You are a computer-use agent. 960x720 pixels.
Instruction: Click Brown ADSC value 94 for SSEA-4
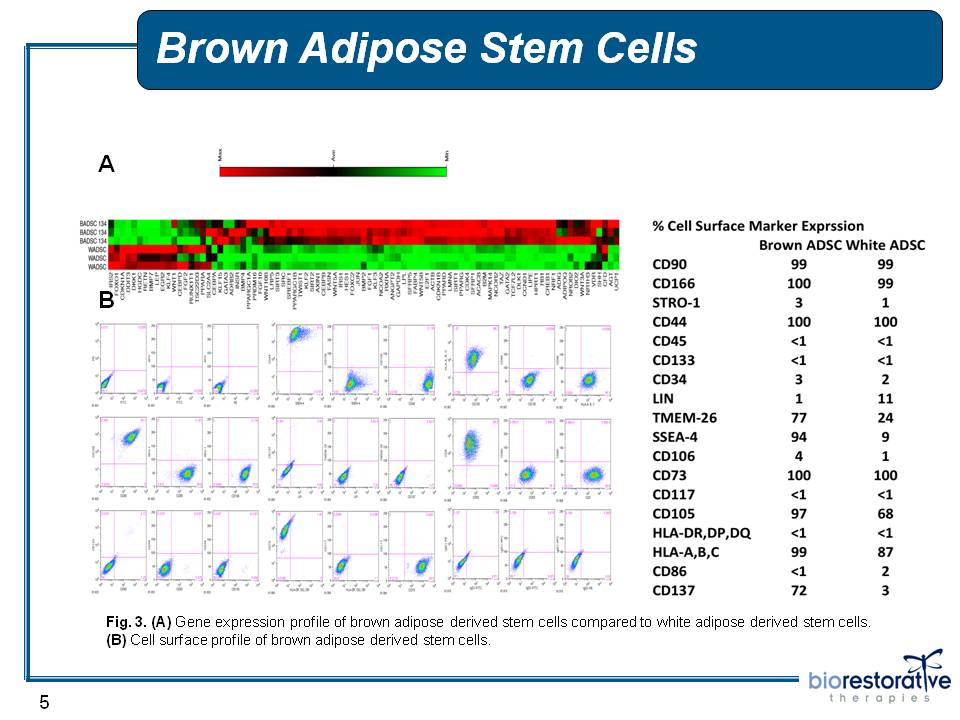click(798, 437)
